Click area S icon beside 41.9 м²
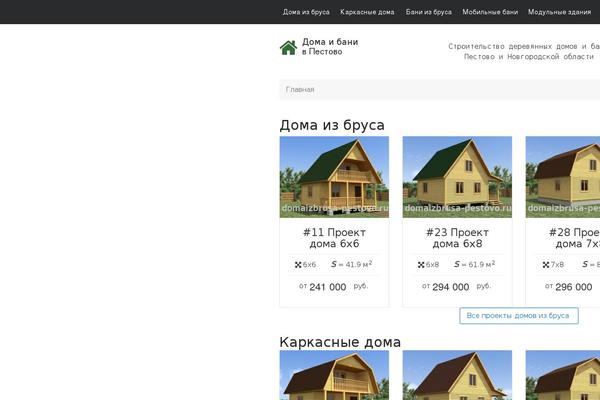The width and height of the screenshot is (600, 400). tap(334, 264)
